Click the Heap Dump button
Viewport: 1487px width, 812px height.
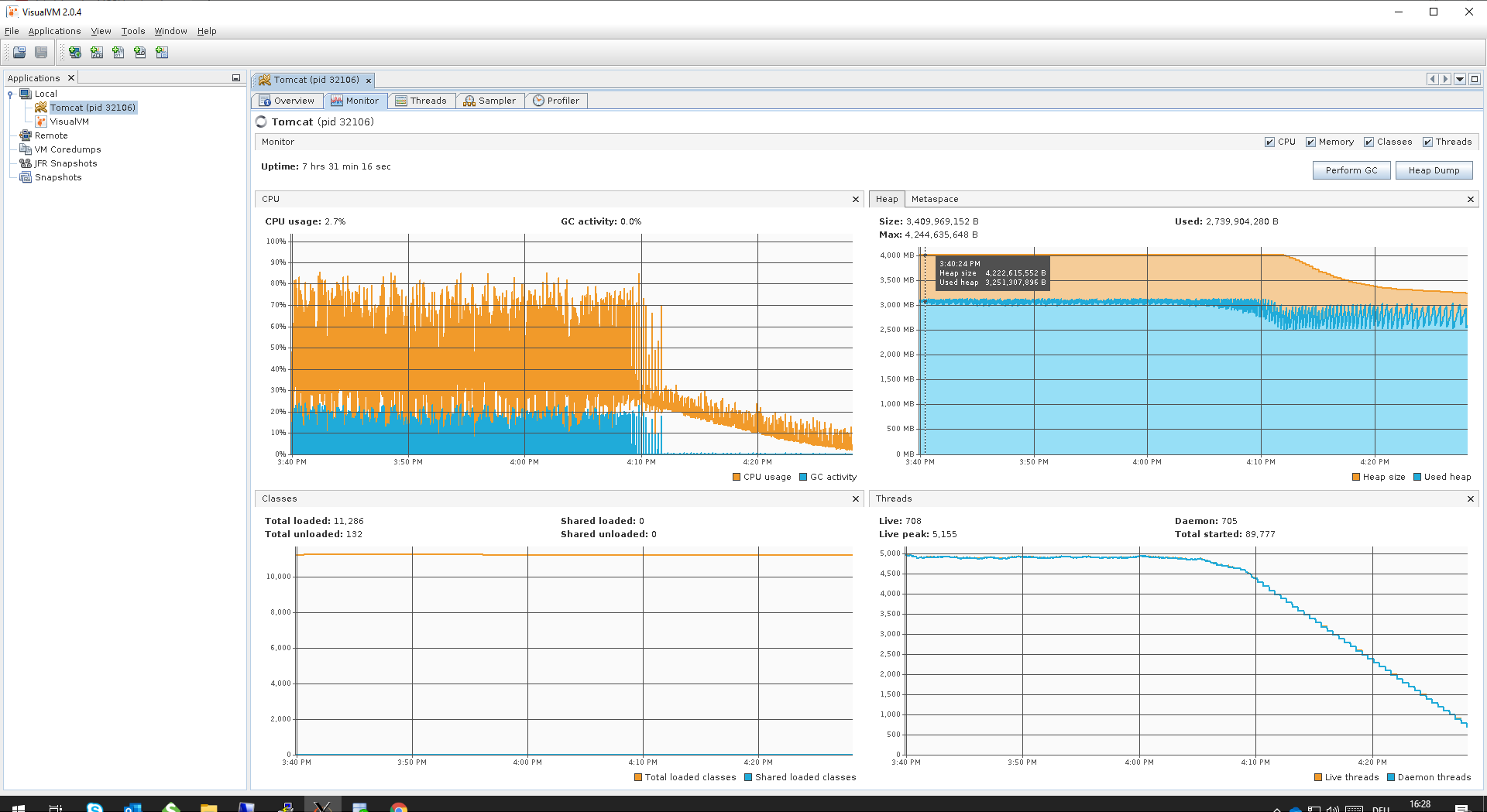(x=1434, y=170)
